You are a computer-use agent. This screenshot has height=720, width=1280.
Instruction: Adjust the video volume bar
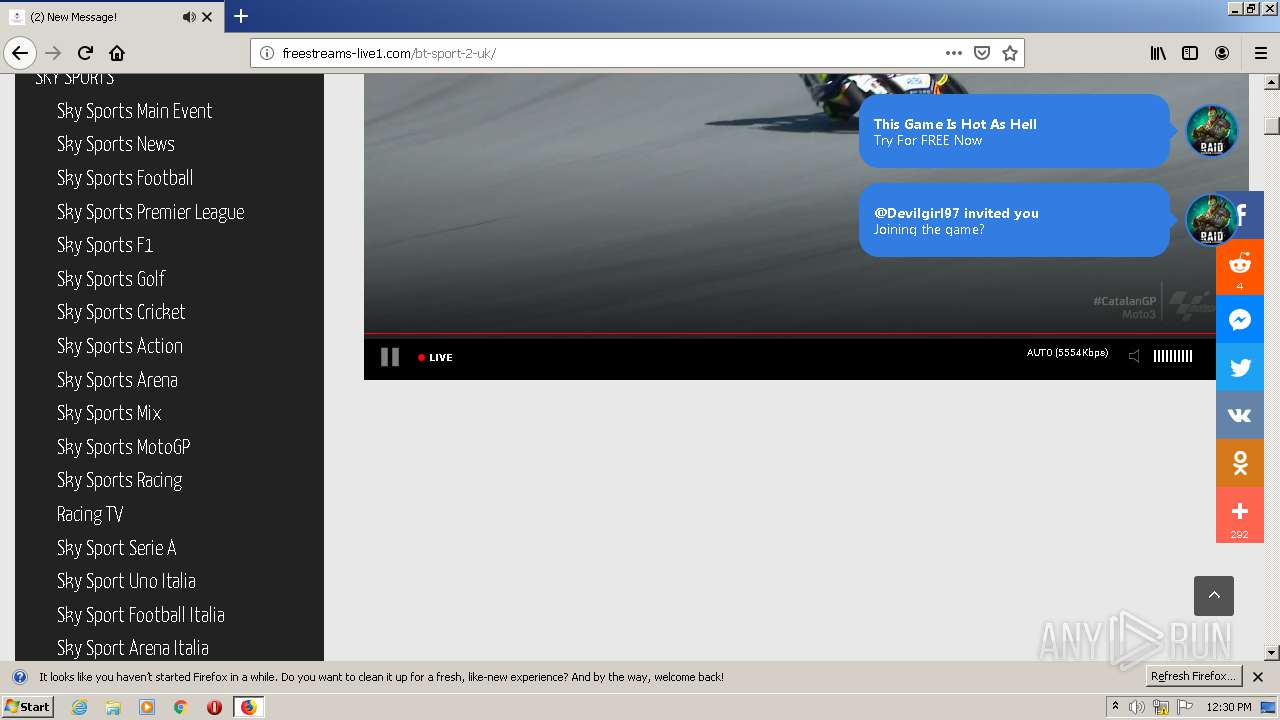tap(1172, 356)
